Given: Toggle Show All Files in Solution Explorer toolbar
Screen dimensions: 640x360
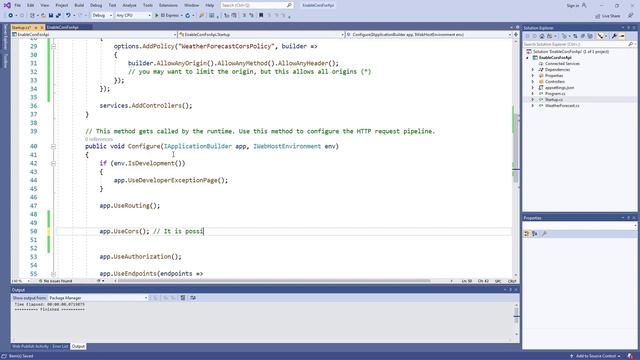Looking at the screenshot, I should (590, 36).
